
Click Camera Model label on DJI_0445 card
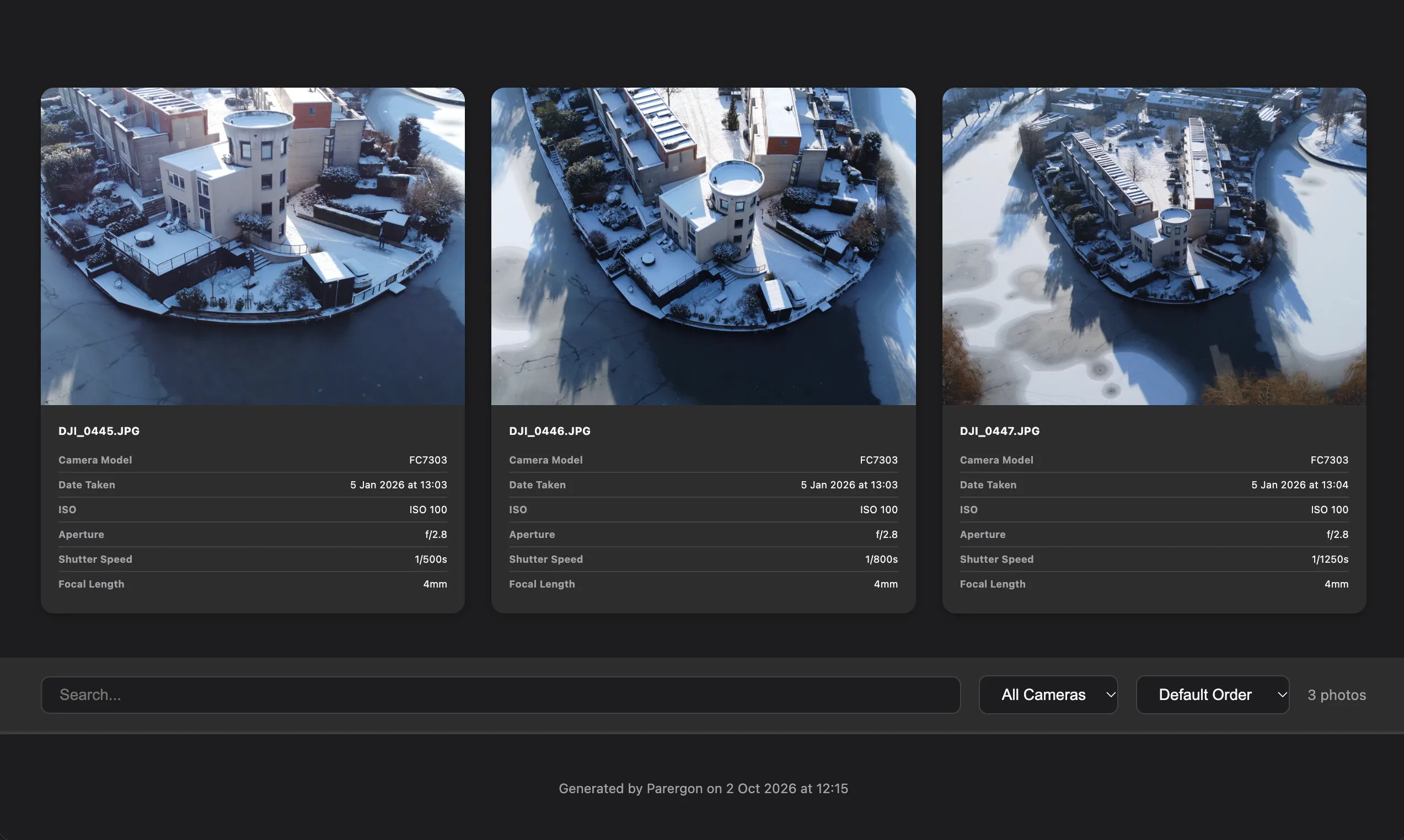click(95, 460)
